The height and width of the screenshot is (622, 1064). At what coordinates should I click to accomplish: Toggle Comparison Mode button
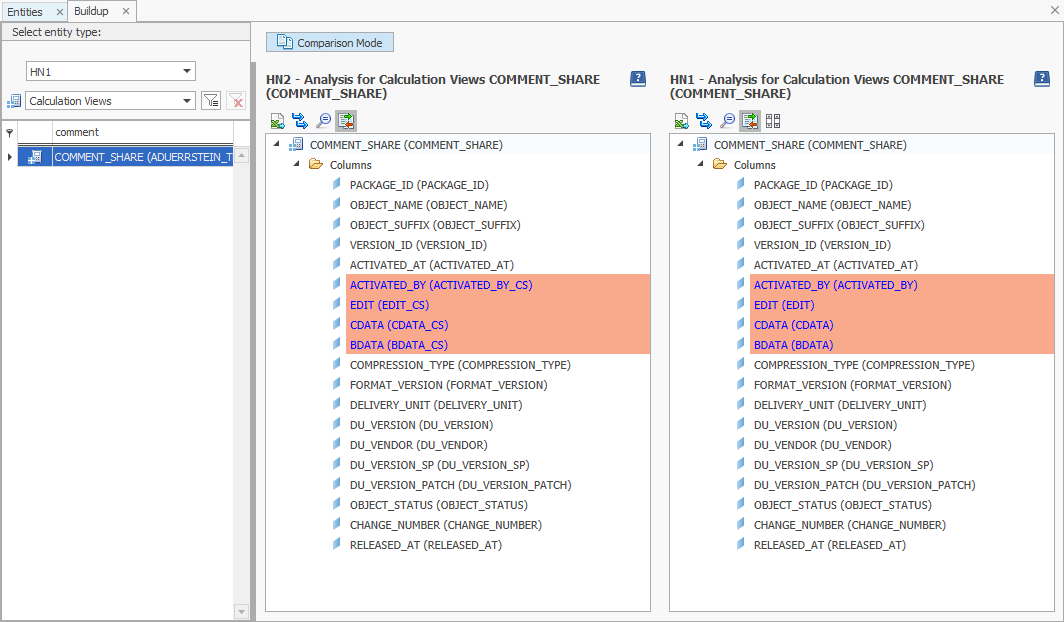click(330, 43)
